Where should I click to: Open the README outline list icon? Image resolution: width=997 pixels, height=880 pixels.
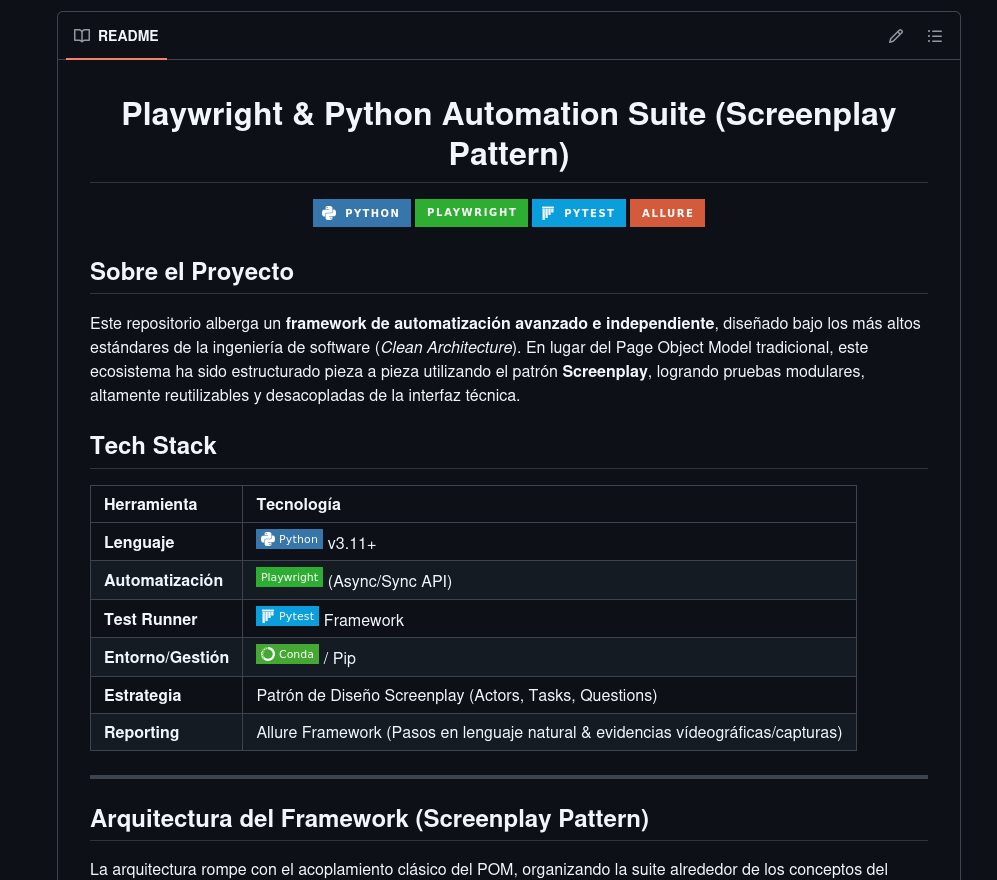coord(934,36)
